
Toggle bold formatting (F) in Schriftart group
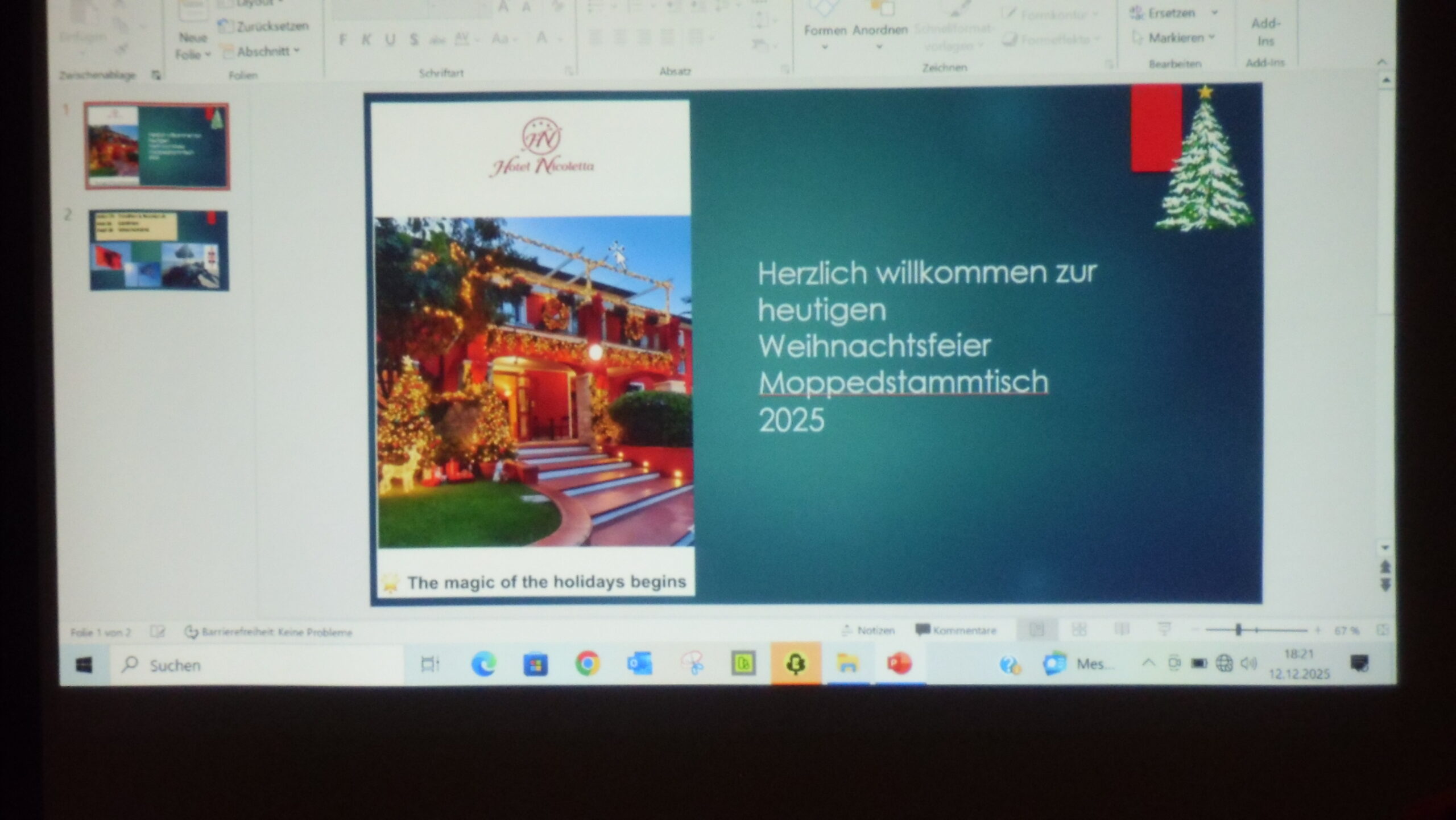pyautogui.click(x=342, y=40)
